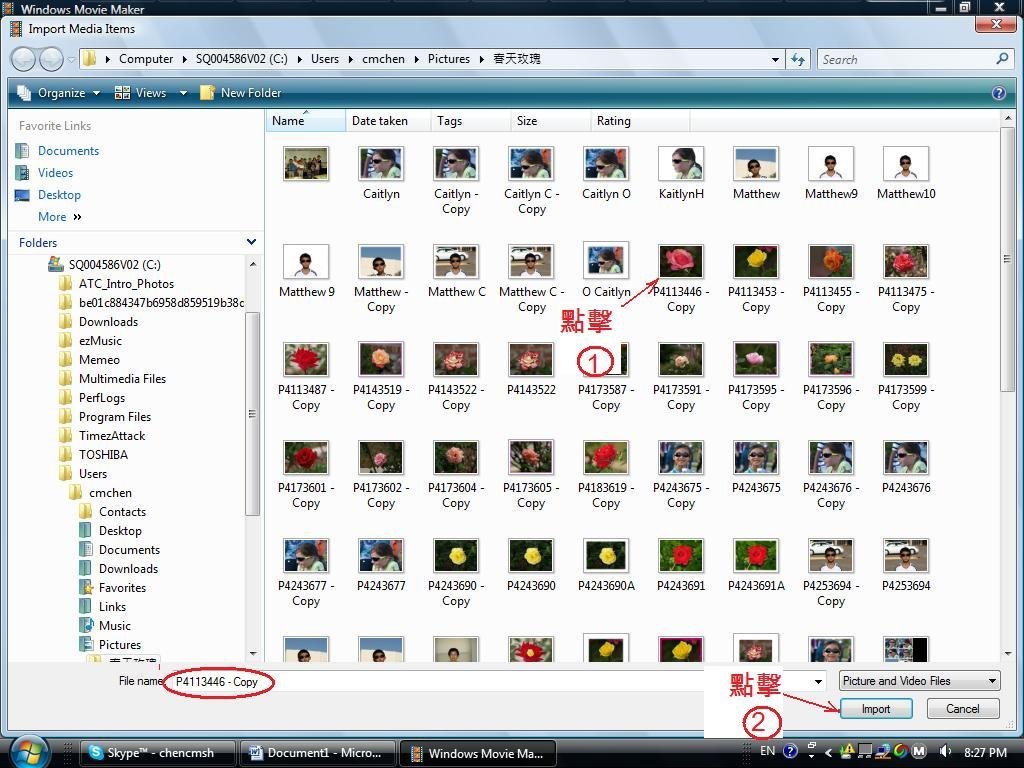This screenshot has height=768, width=1024.
Task: Click the Views button
Action: point(141,93)
